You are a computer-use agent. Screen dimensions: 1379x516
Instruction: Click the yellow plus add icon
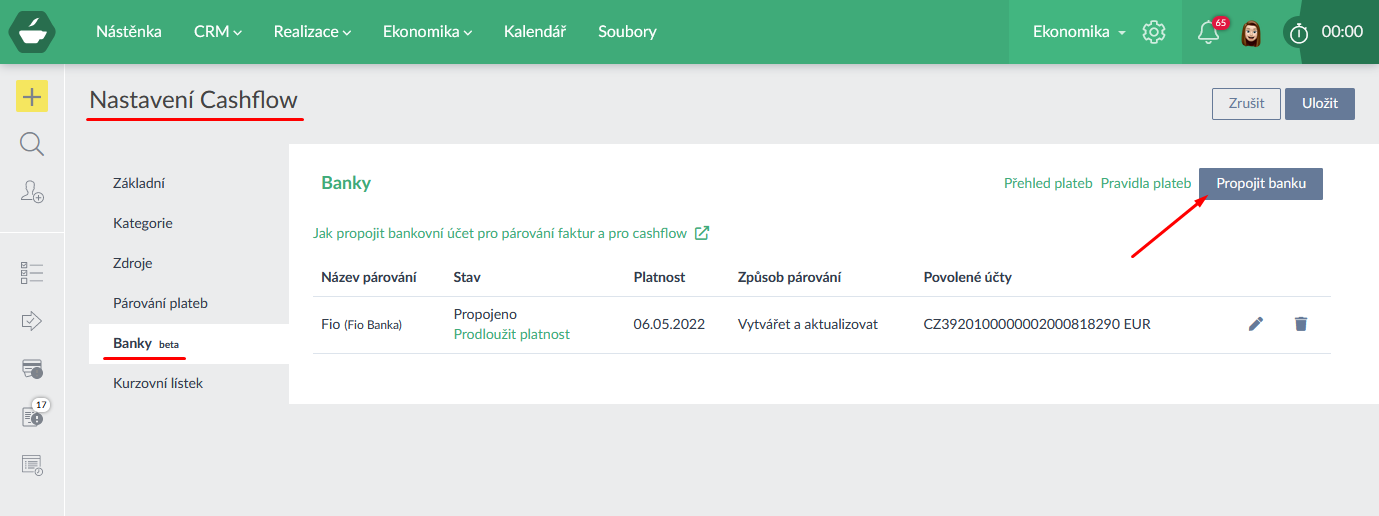(x=32, y=96)
